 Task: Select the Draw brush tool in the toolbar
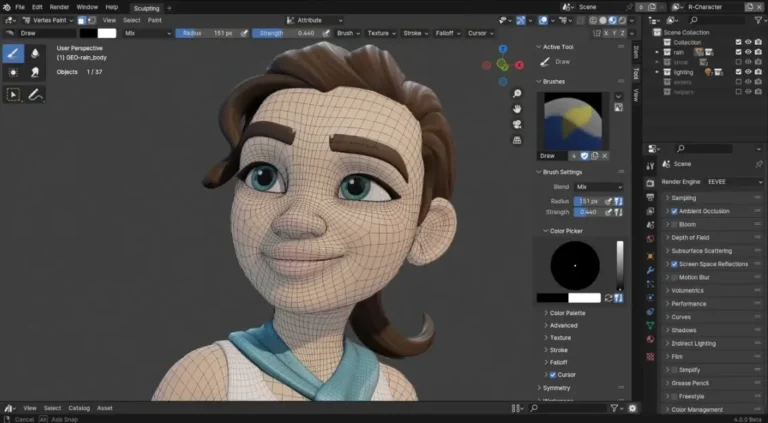(x=13, y=54)
